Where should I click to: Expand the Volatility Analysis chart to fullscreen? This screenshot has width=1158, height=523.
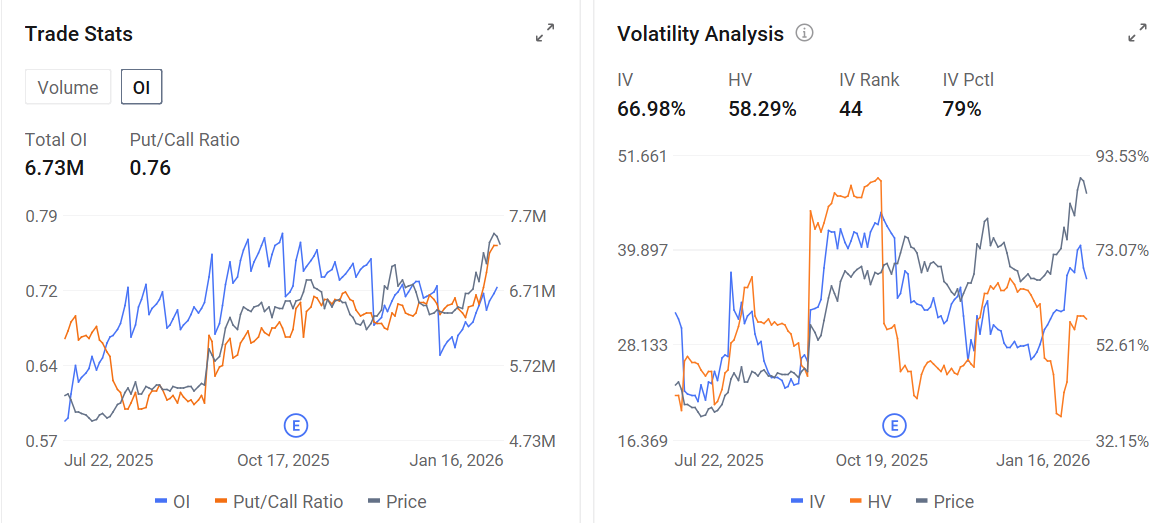pyautogui.click(x=1137, y=33)
